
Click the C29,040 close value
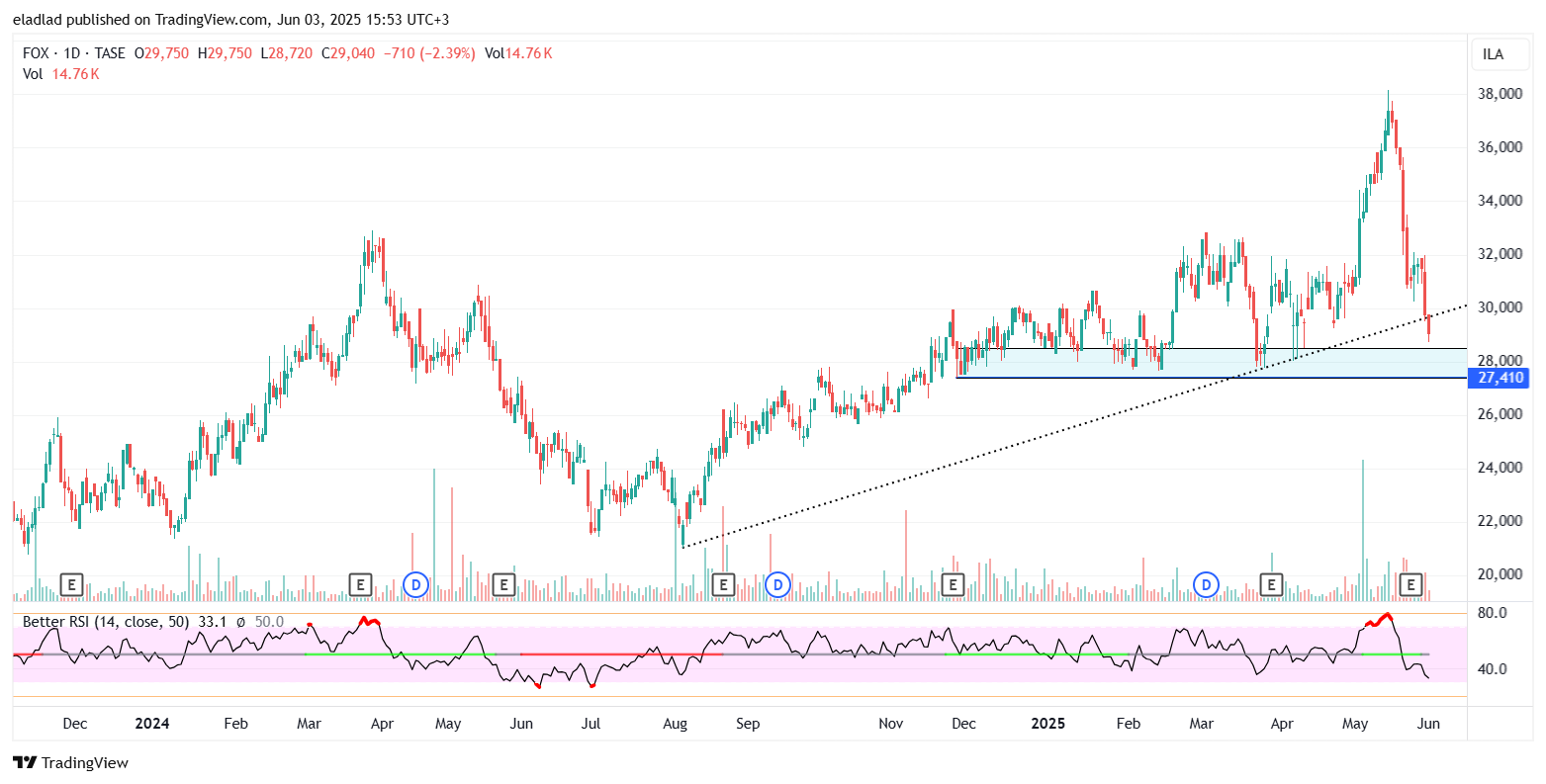pyautogui.click(x=349, y=53)
